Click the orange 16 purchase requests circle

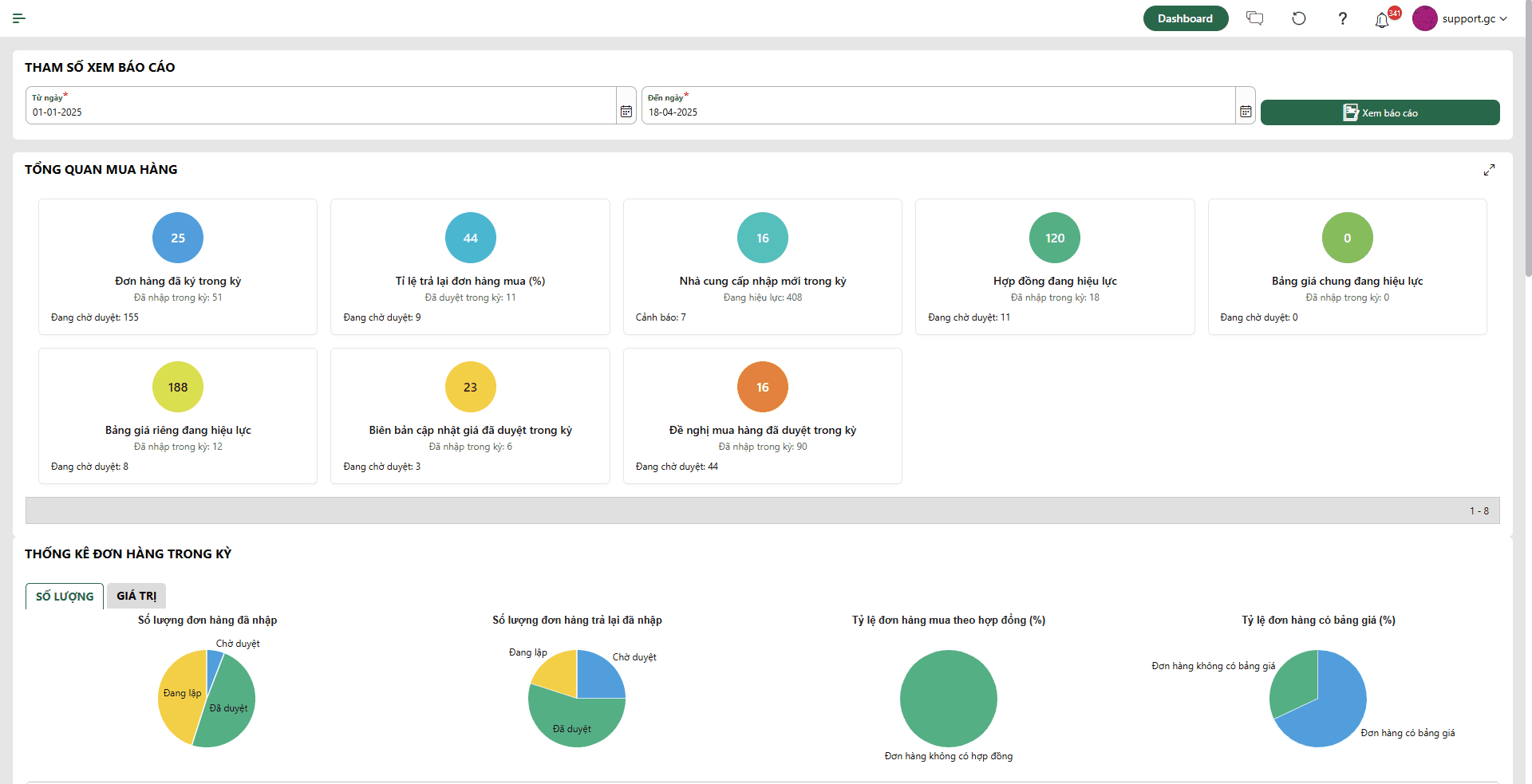[x=762, y=387]
